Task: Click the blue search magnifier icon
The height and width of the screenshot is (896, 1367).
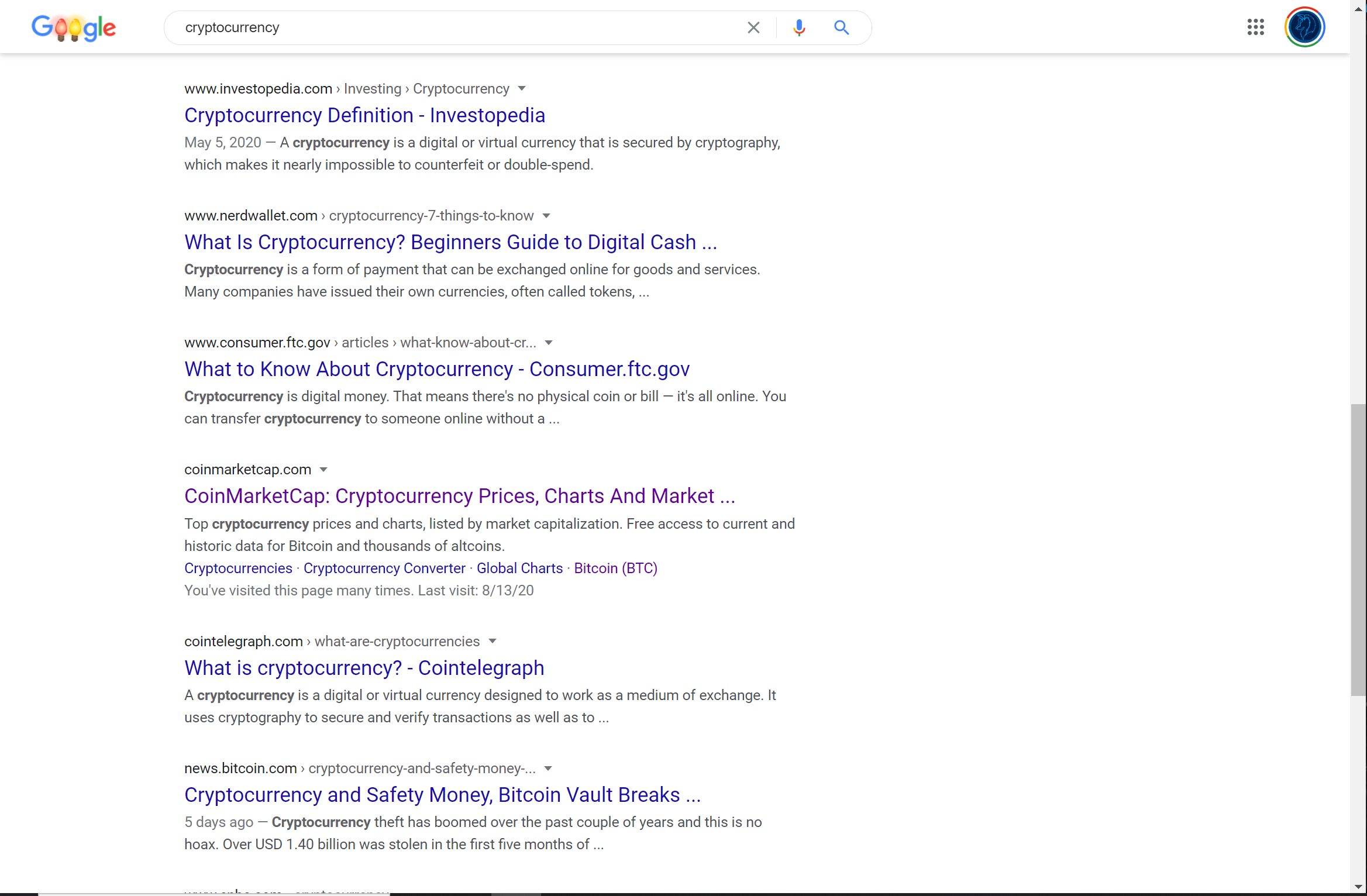Action: pos(841,27)
